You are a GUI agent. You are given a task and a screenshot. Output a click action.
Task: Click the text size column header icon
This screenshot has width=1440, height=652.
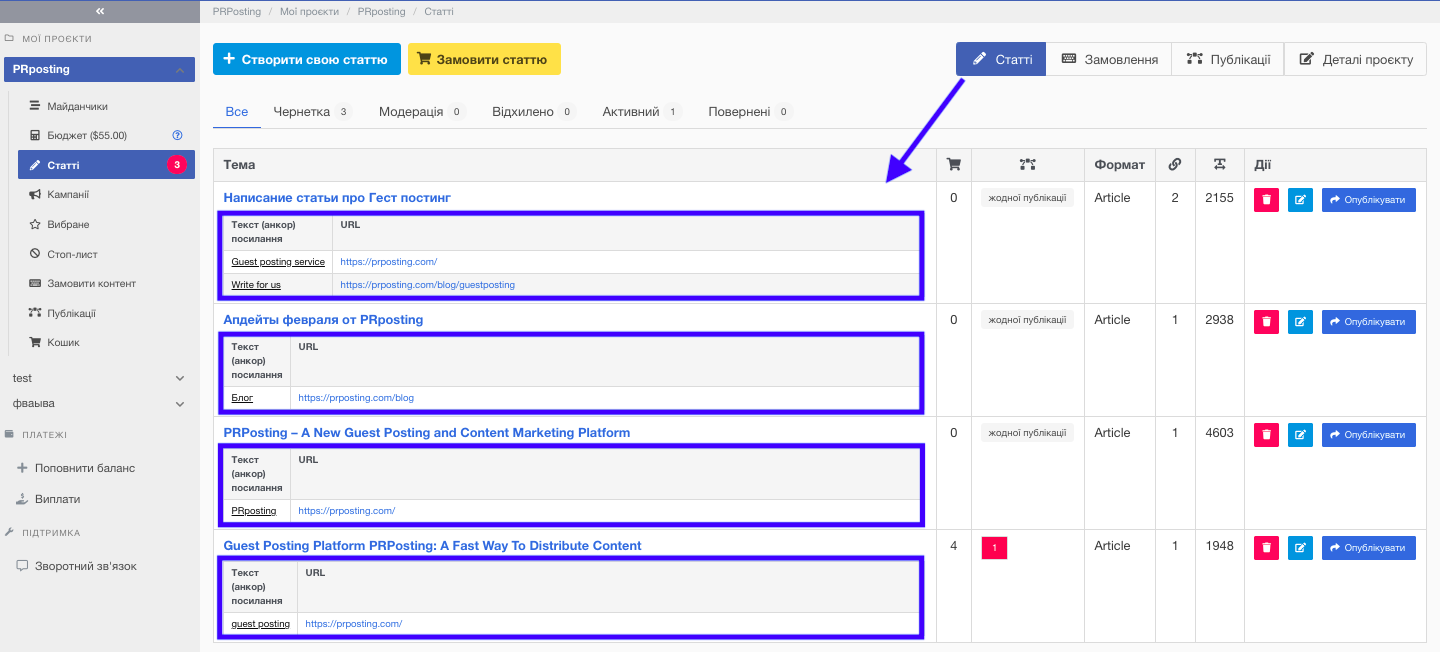[x=1220, y=165]
